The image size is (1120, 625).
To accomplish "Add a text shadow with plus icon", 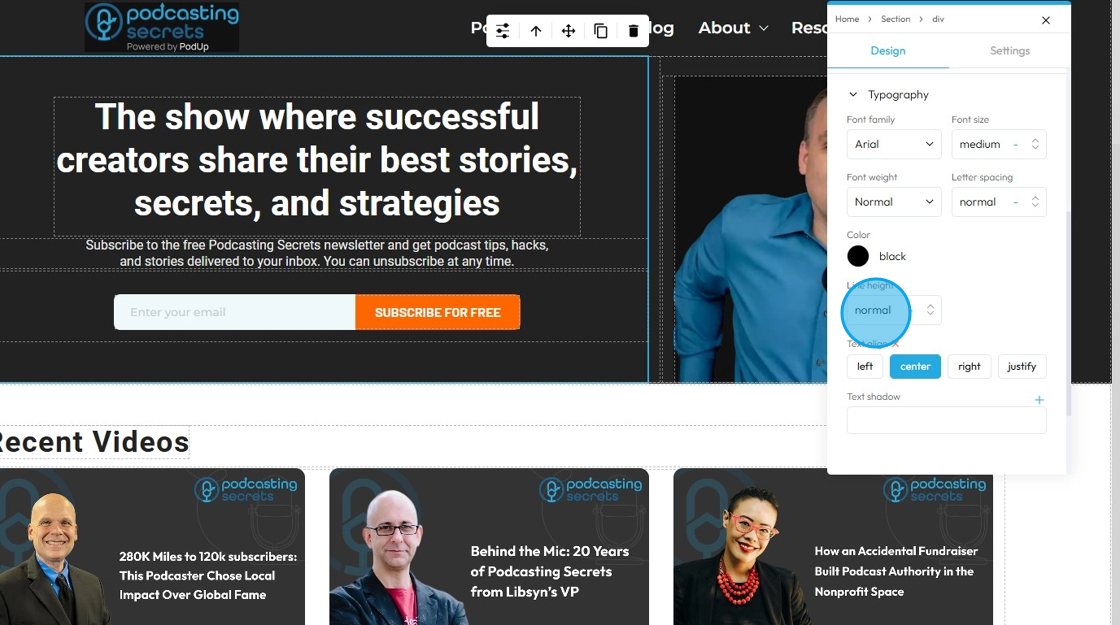I will pyautogui.click(x=1039, y=400).
